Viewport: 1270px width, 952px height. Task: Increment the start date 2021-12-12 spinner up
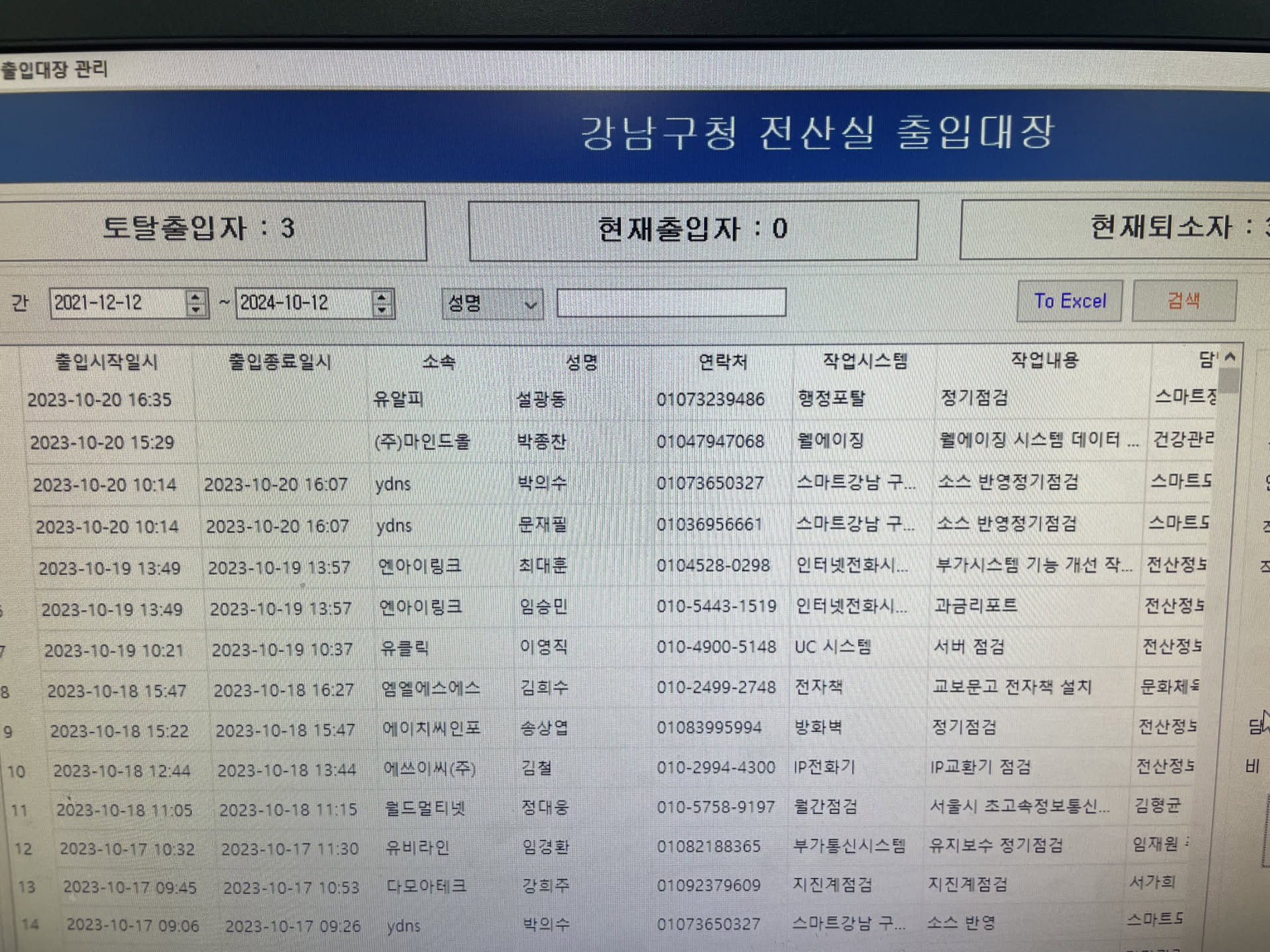click(x=195, y=297)
